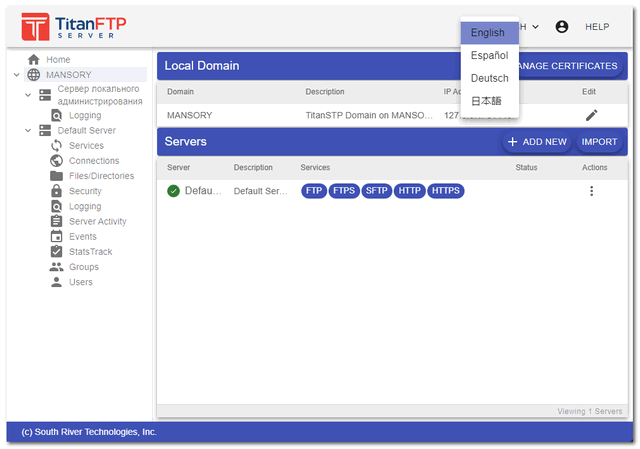Select MANSORY domain in the tree
The height and width of the screenshot is (449, 640).
[x=69, y=75]
